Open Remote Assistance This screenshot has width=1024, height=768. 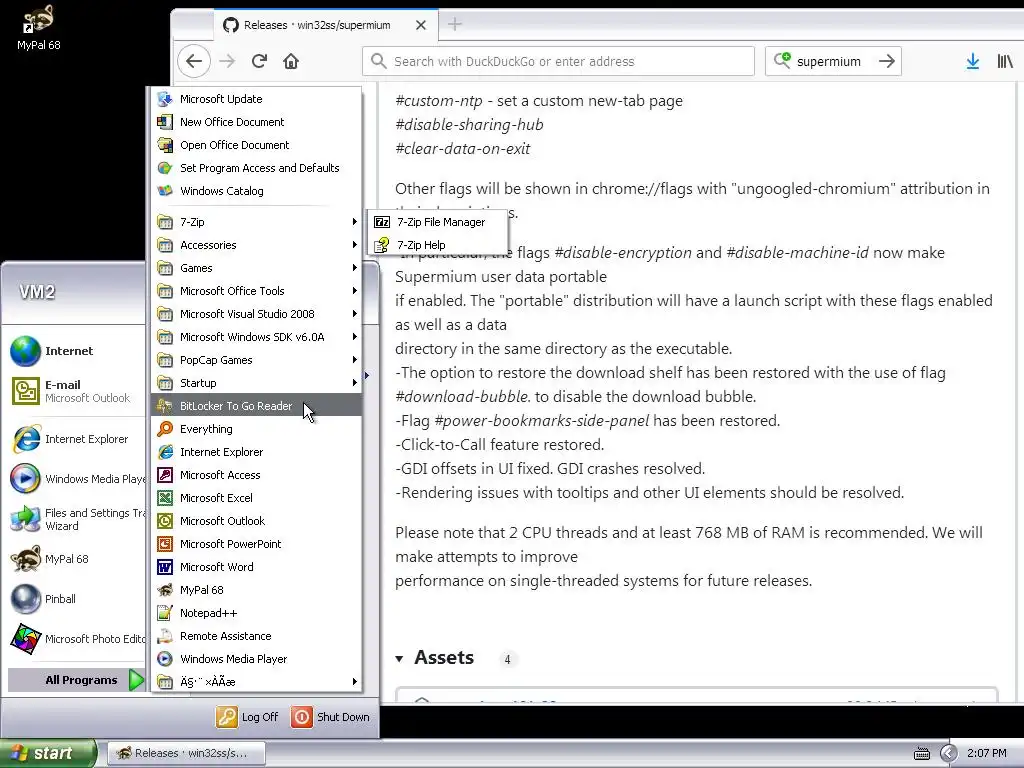pyautogui.click(x=257, y=635)
